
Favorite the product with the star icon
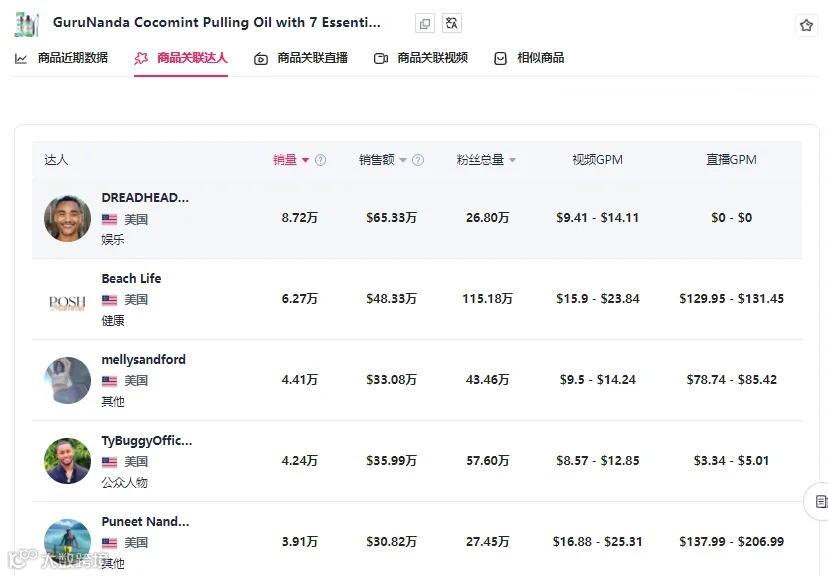(x=806, y=25)
